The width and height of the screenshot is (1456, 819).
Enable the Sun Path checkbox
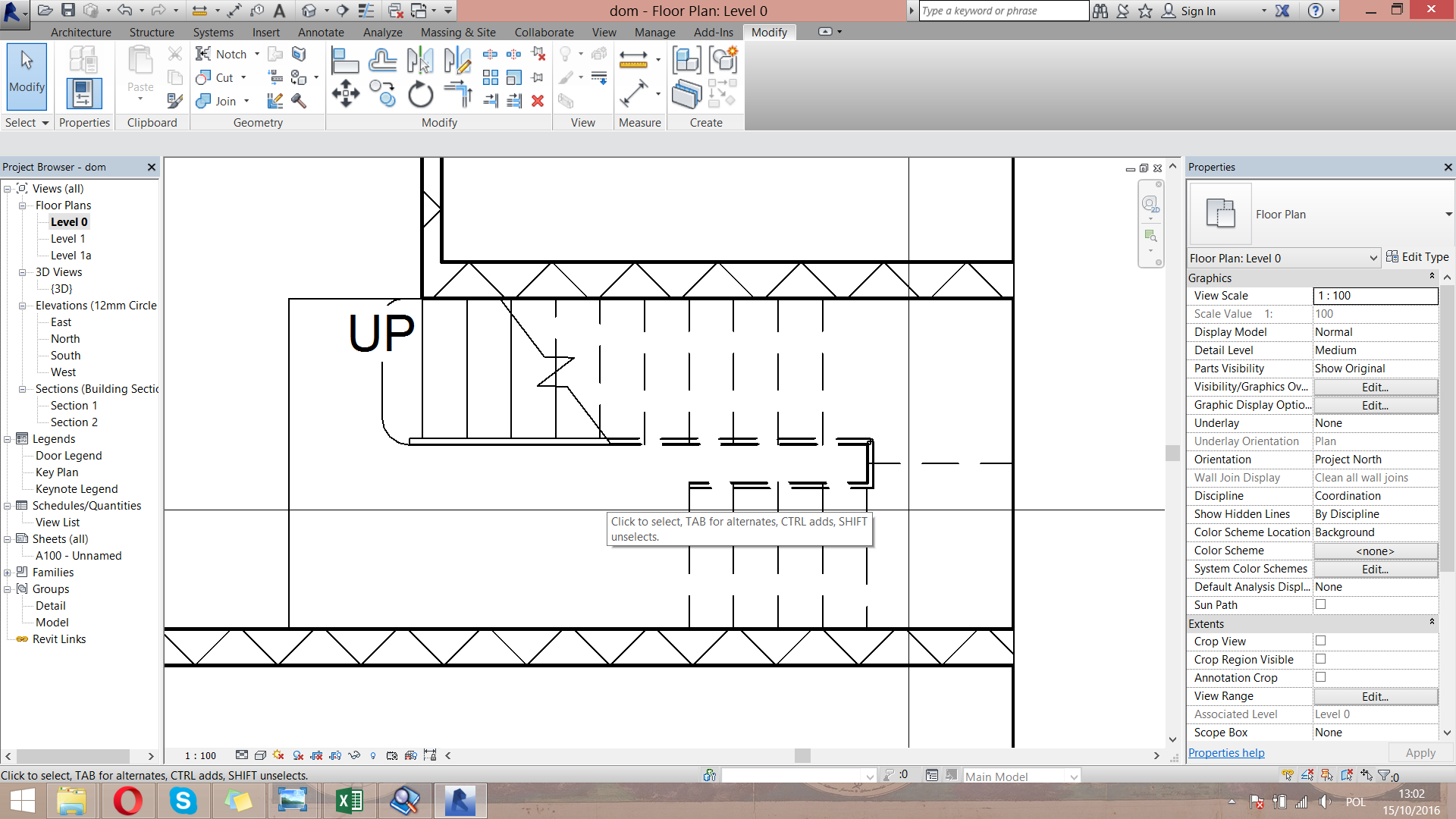tap(1320, 604)
